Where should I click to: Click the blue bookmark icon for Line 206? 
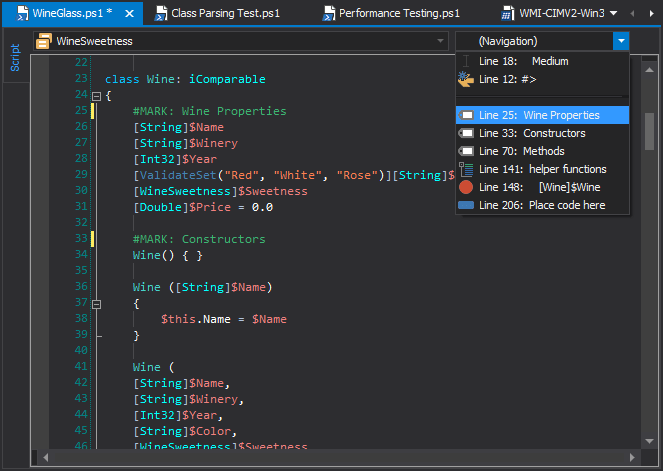pos(466,205)
